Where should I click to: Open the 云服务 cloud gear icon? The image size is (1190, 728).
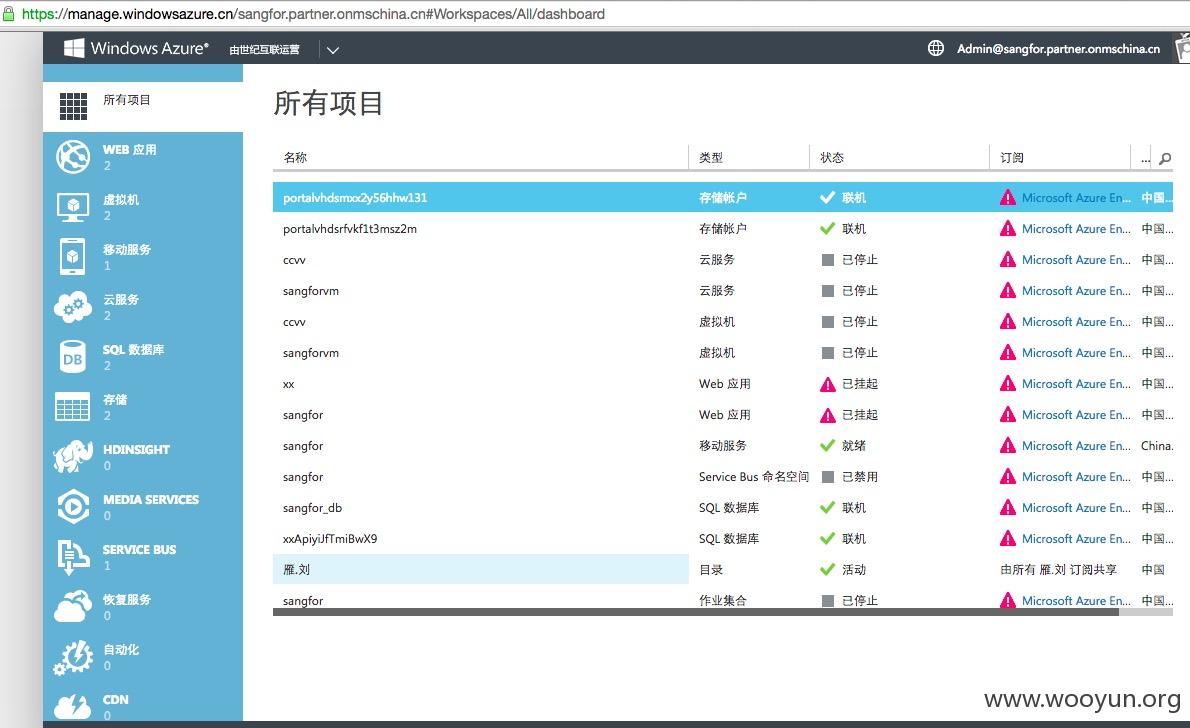click(73, 307)
